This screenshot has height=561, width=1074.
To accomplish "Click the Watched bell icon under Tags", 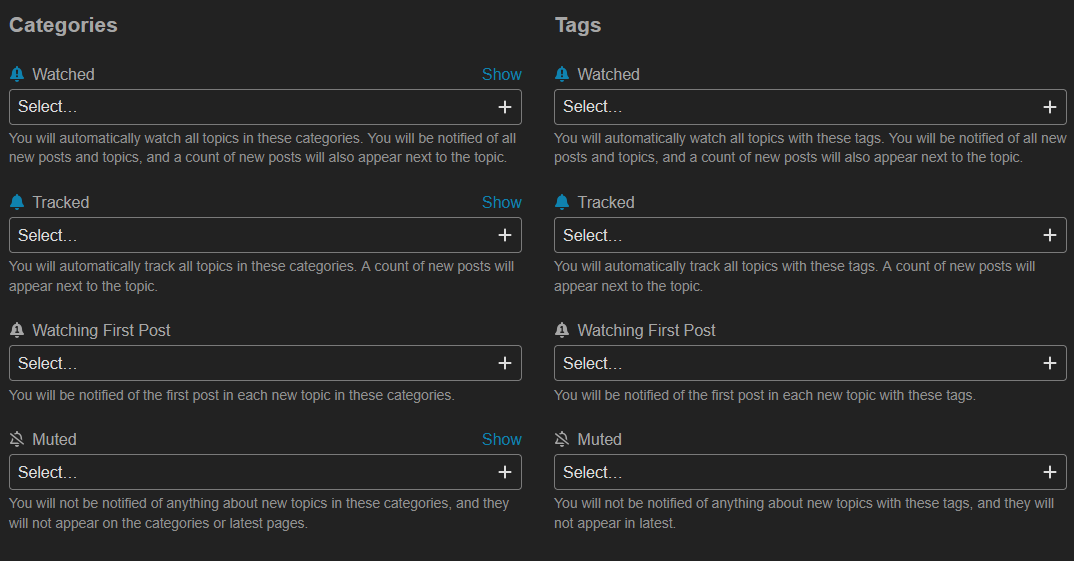I will [562, 74].
